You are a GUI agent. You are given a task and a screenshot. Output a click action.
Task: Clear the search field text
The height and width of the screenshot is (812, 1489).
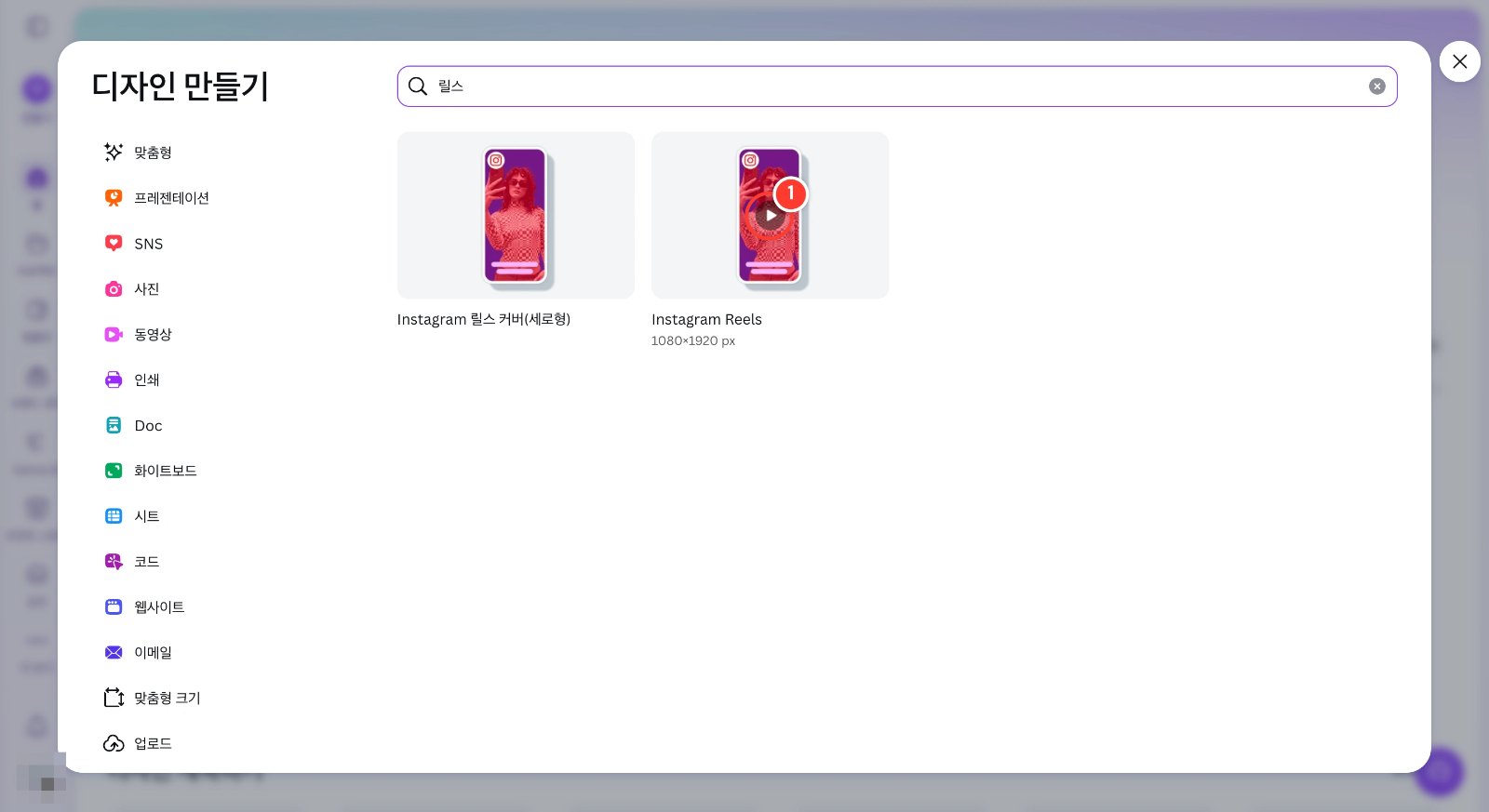[1377, 87]
